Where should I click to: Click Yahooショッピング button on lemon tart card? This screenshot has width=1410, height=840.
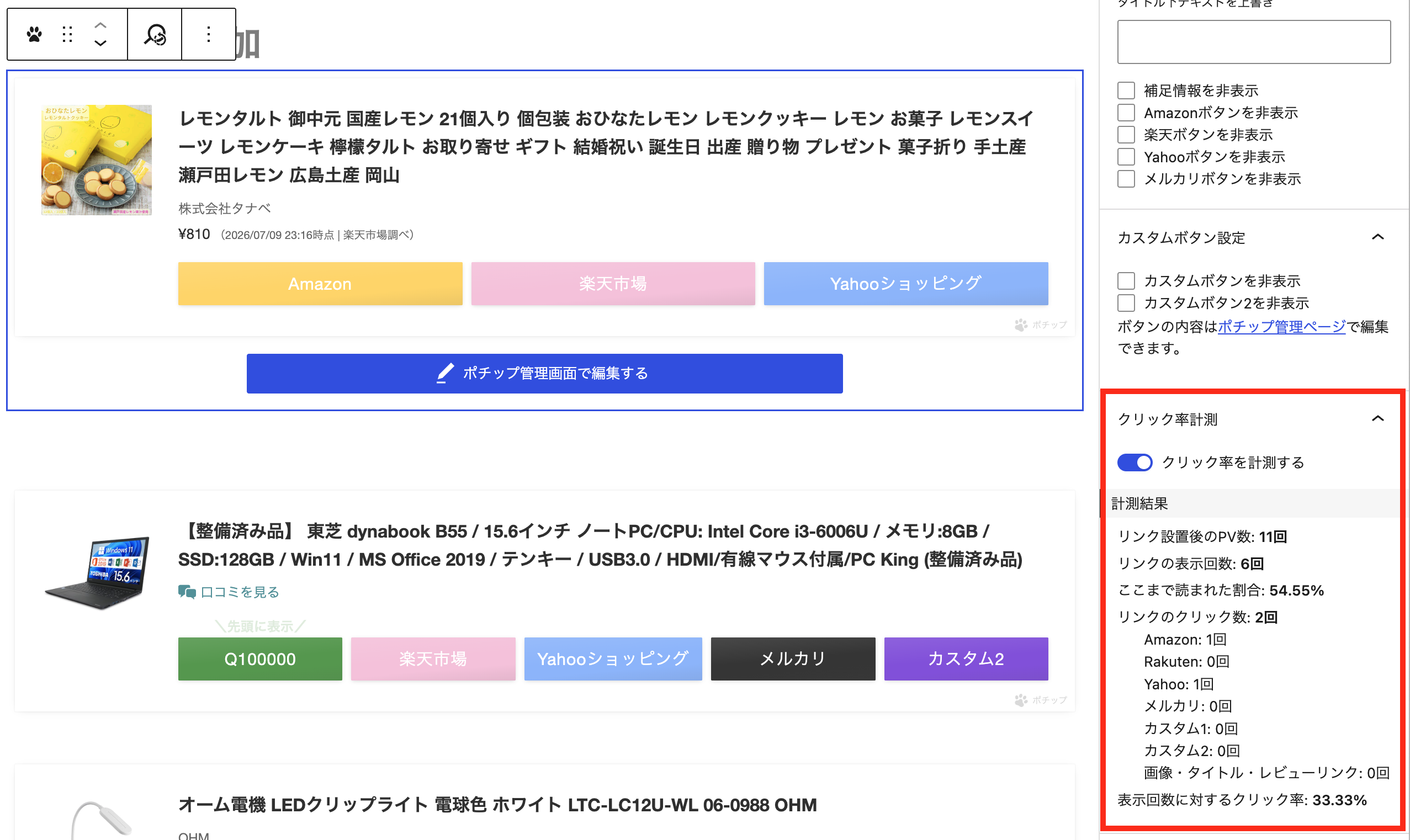click(x=905, y=284)
